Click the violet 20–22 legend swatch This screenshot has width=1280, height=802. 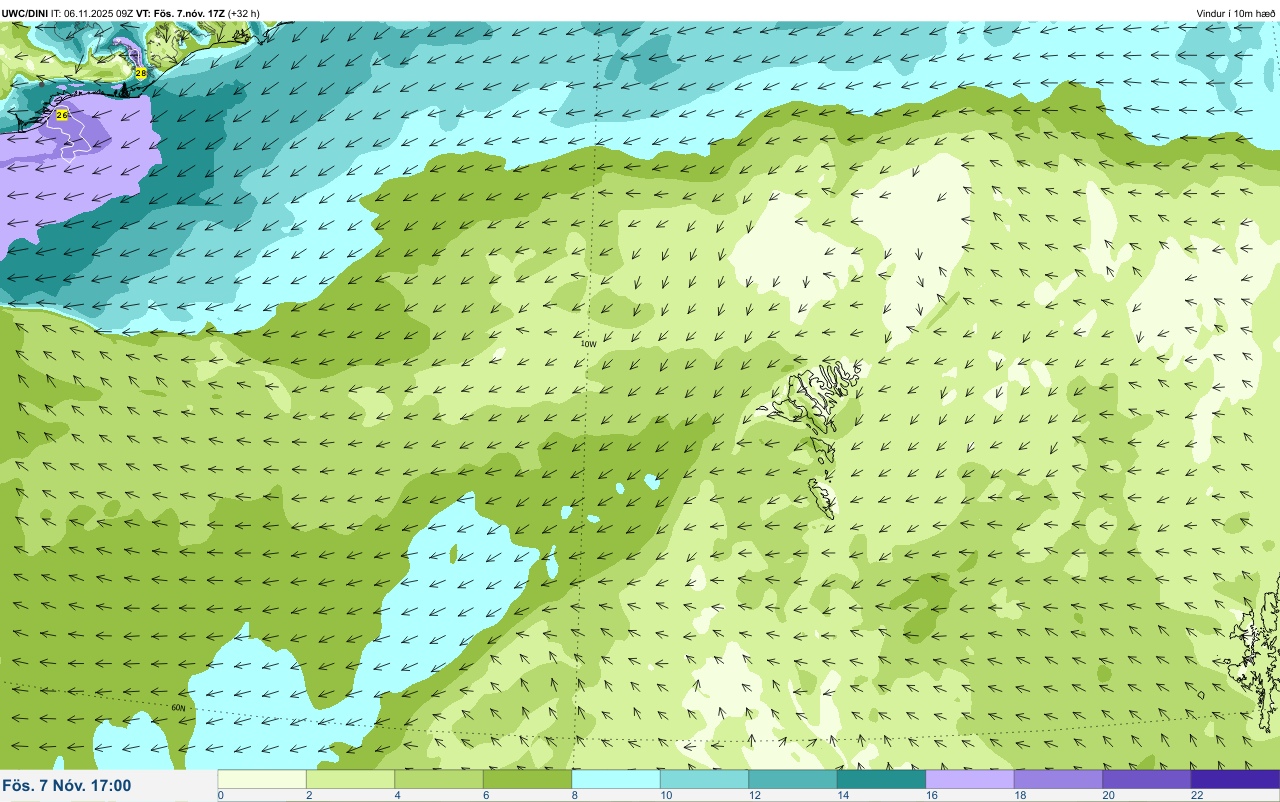(x=1147, y=779)
